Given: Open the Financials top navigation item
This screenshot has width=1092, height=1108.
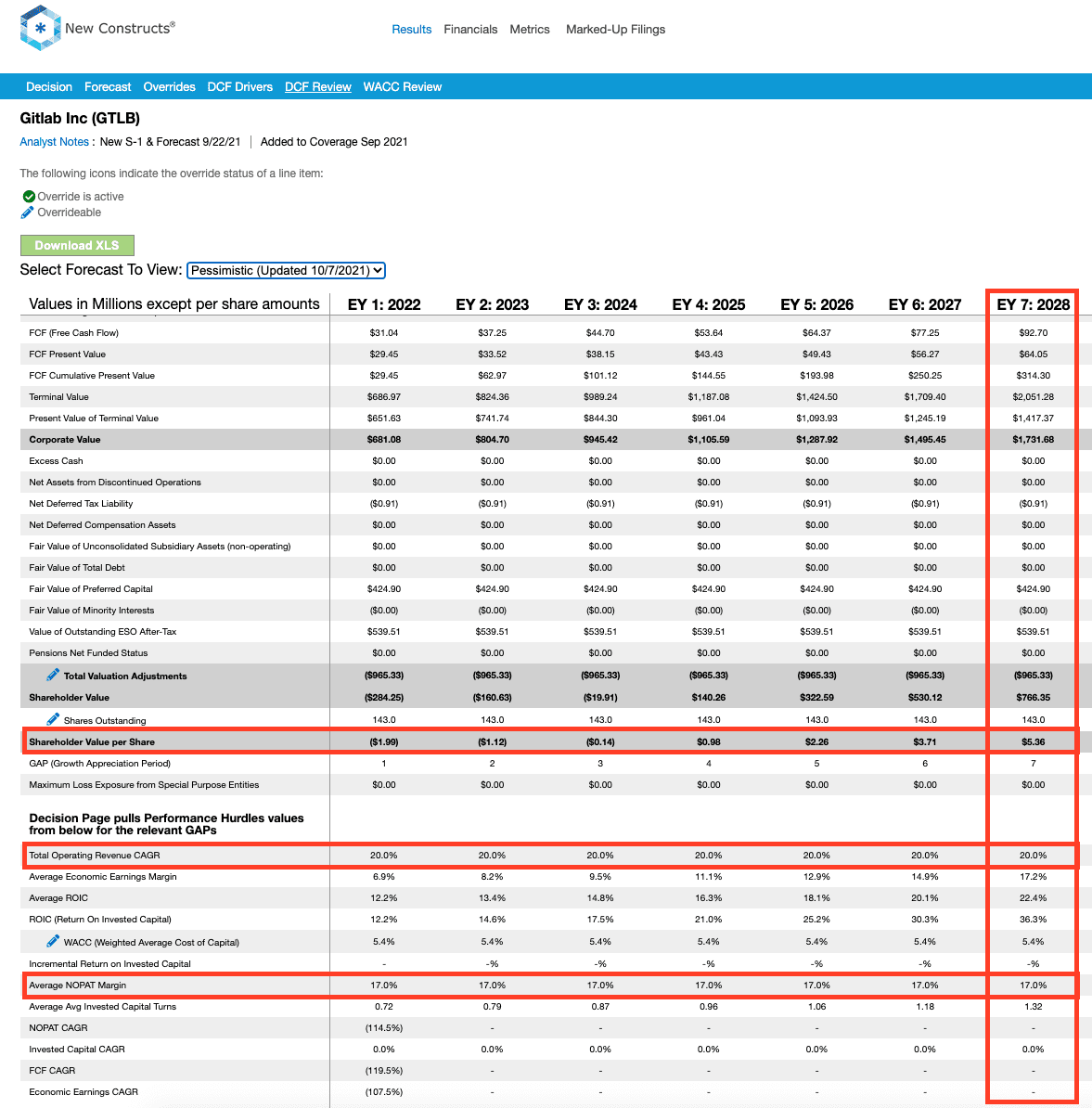Looking at the screenshot, I should [x=470, y=29].
